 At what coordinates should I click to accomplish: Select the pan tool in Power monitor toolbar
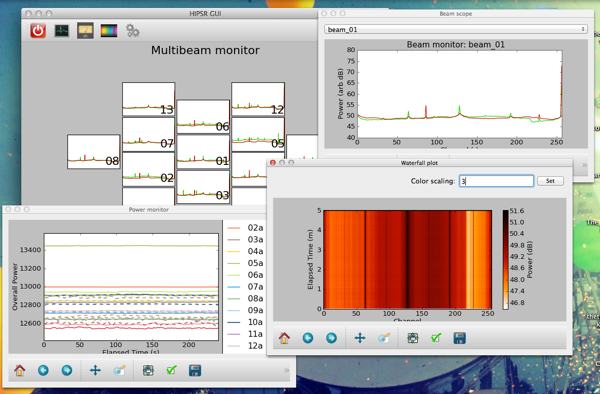[95, 370]
